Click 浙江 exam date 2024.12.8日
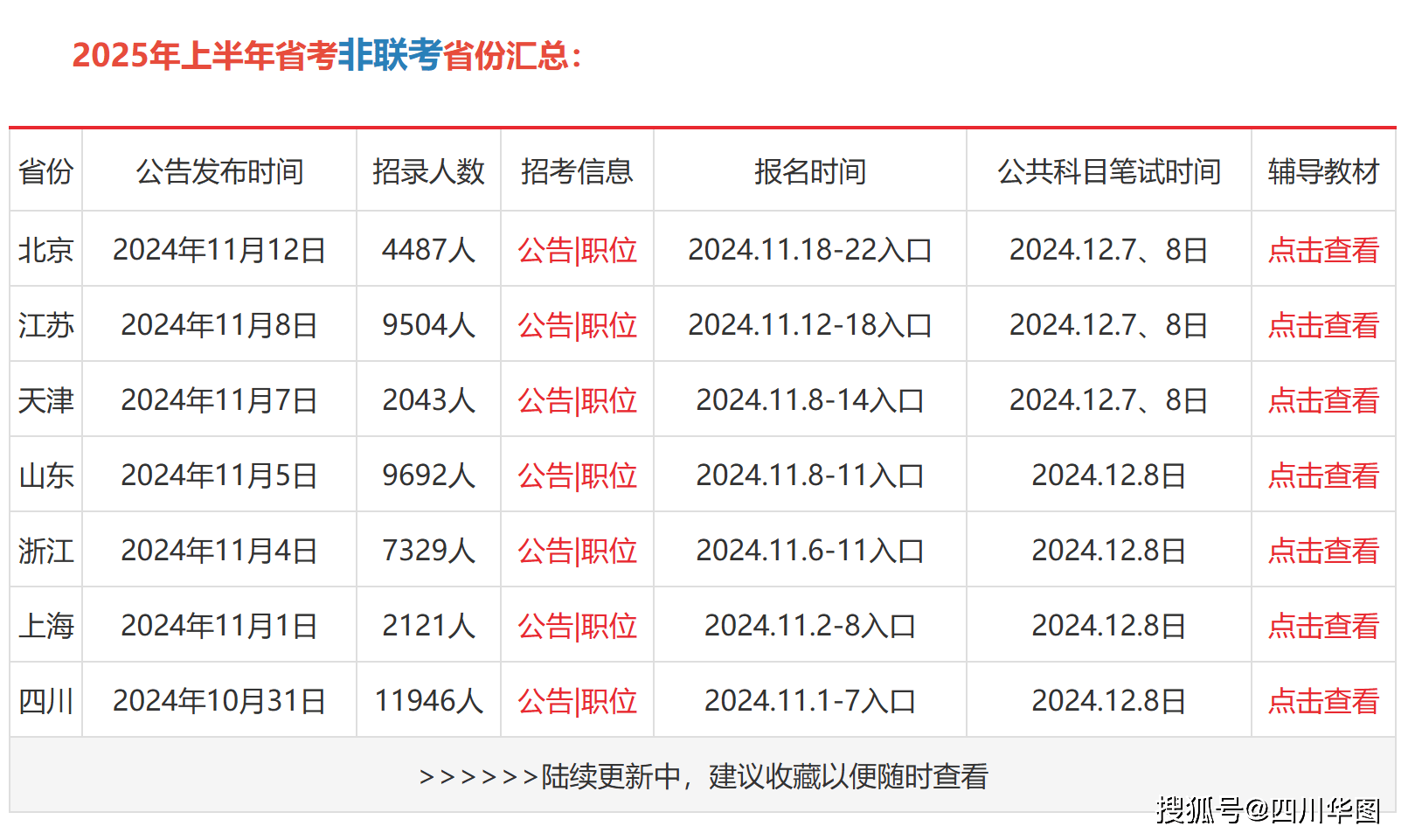1415x840 pixels. [1109, 551]
